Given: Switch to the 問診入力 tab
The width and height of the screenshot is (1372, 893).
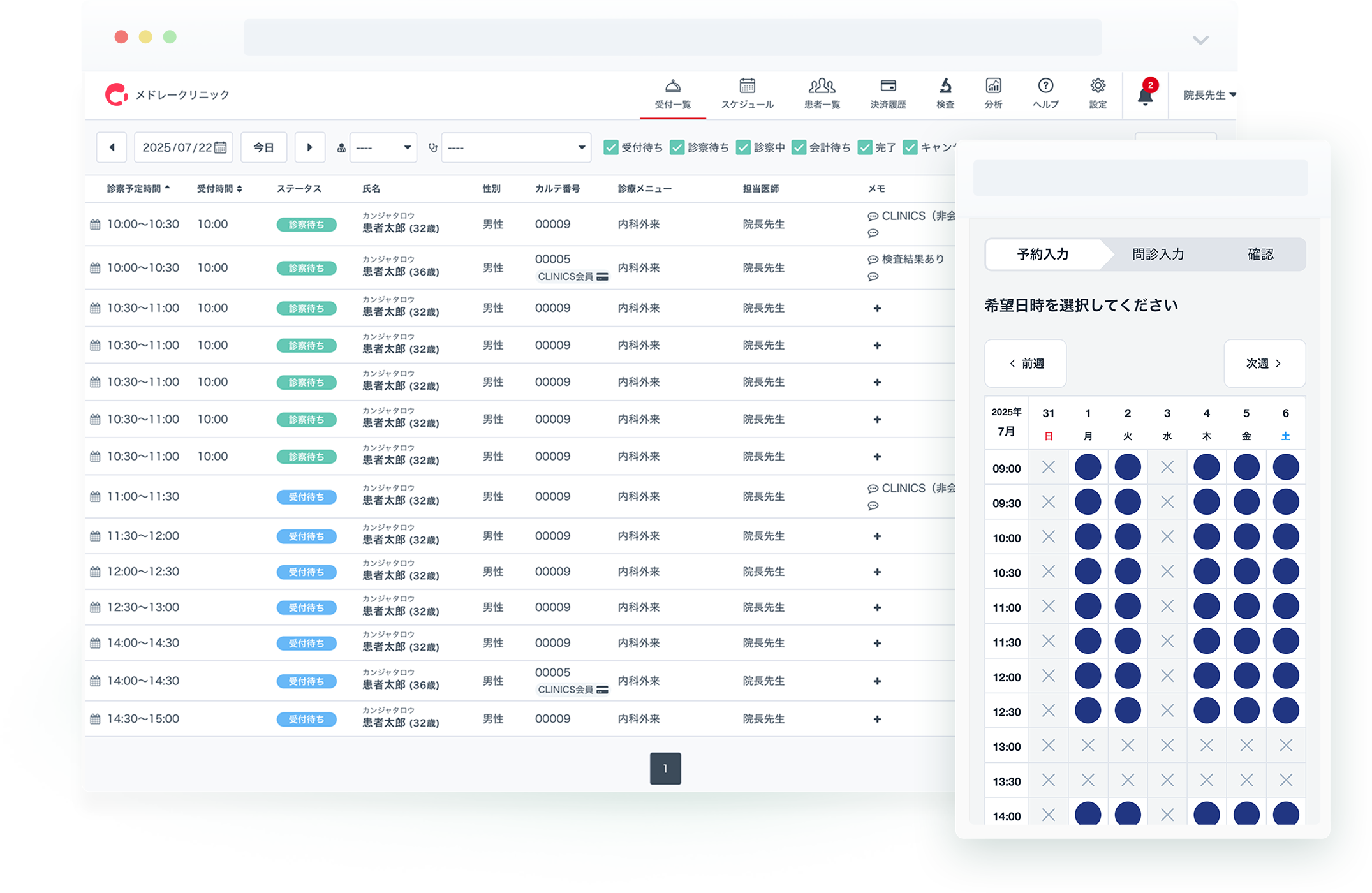Looking at the screenshot, I should tap(1157, 254).
